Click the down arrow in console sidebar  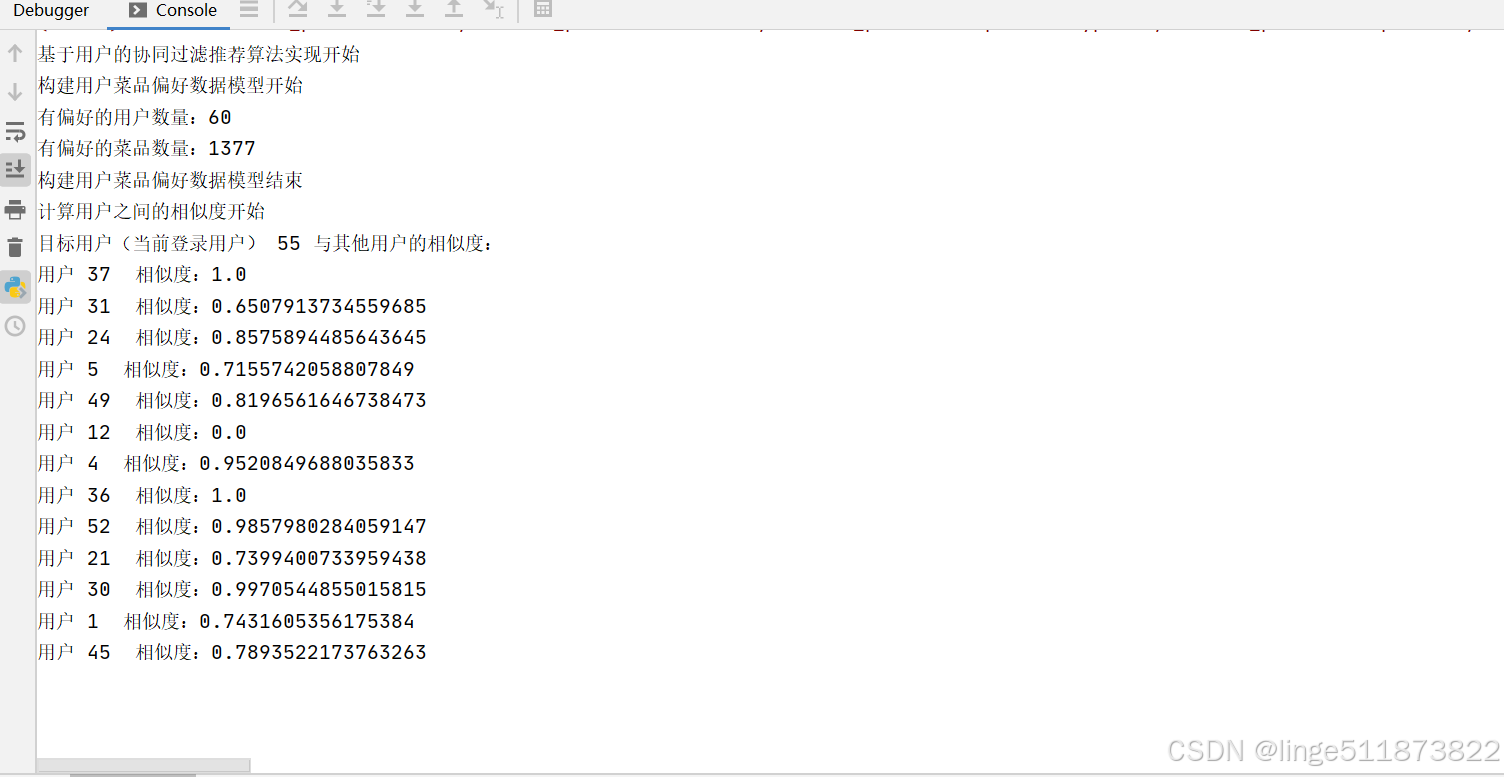[15, 92]
